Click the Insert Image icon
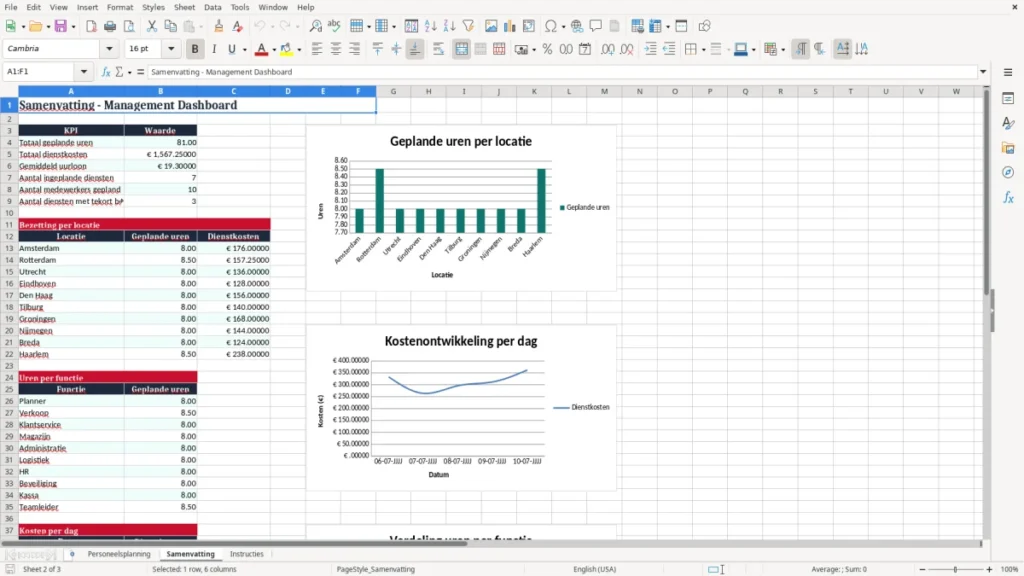 point(491,26)
